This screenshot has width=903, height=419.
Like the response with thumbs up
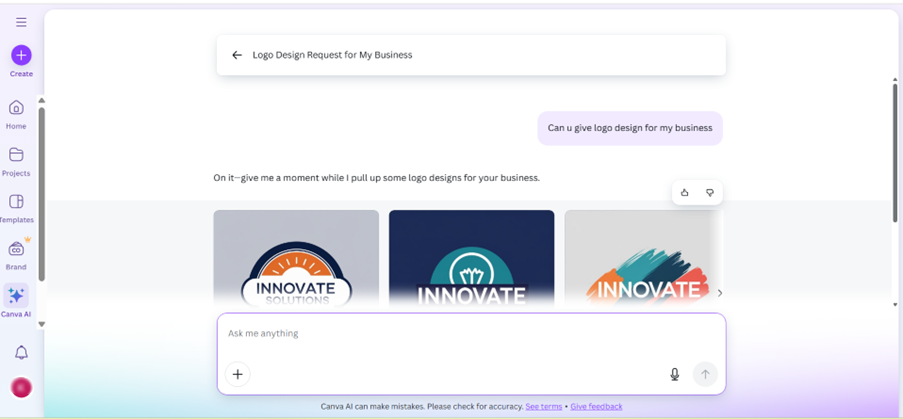pyautogui.click(x=685, y=193)
